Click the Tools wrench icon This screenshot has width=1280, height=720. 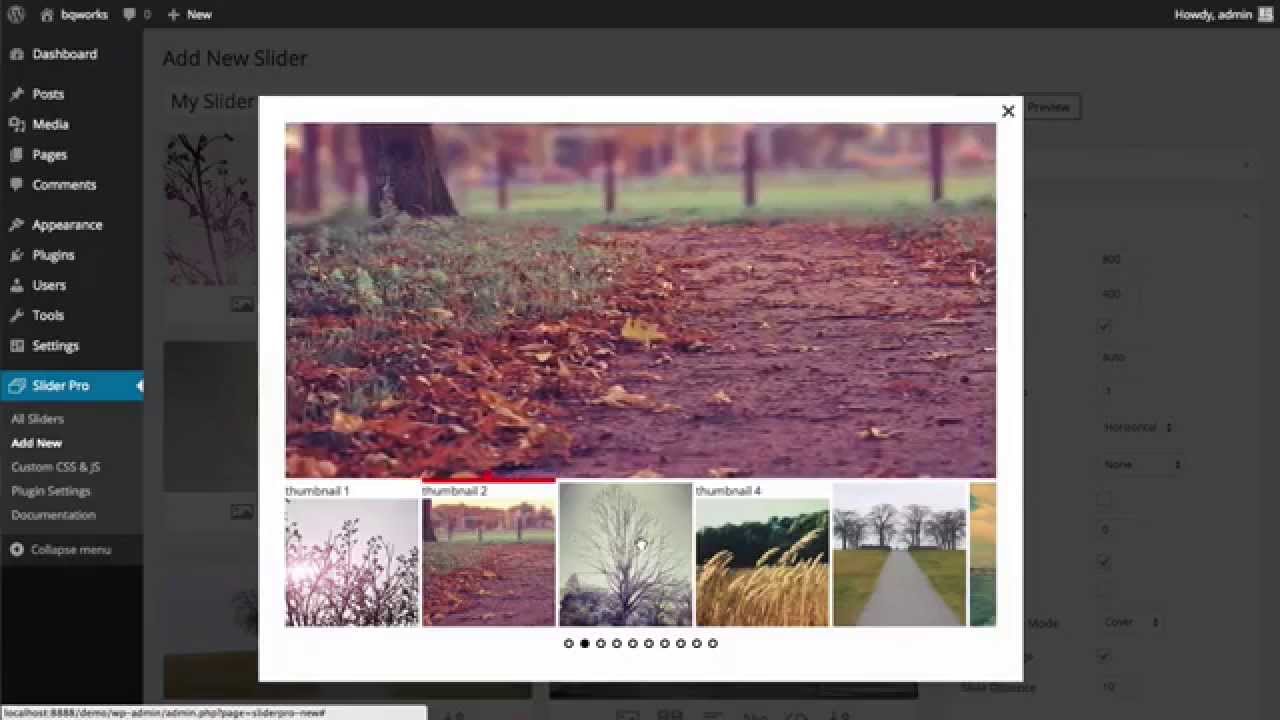tap(16, 315)
